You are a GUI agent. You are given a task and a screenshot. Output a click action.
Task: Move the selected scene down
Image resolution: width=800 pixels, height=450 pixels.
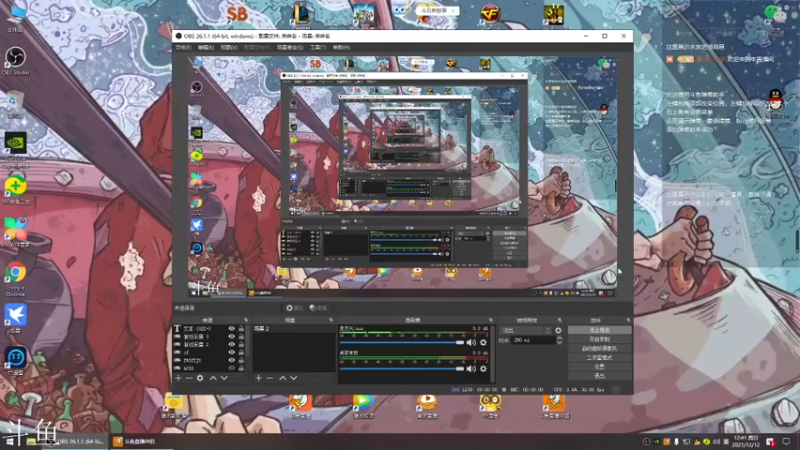[294, 378]
